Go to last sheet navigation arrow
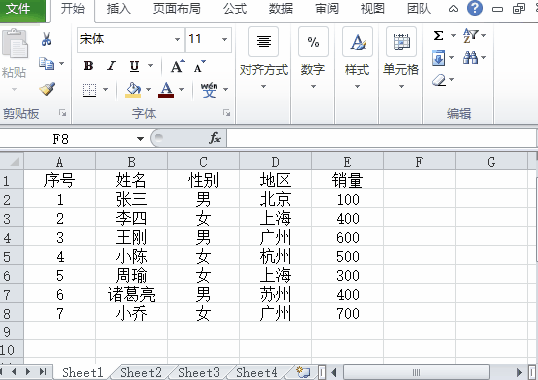 (43, 372)
